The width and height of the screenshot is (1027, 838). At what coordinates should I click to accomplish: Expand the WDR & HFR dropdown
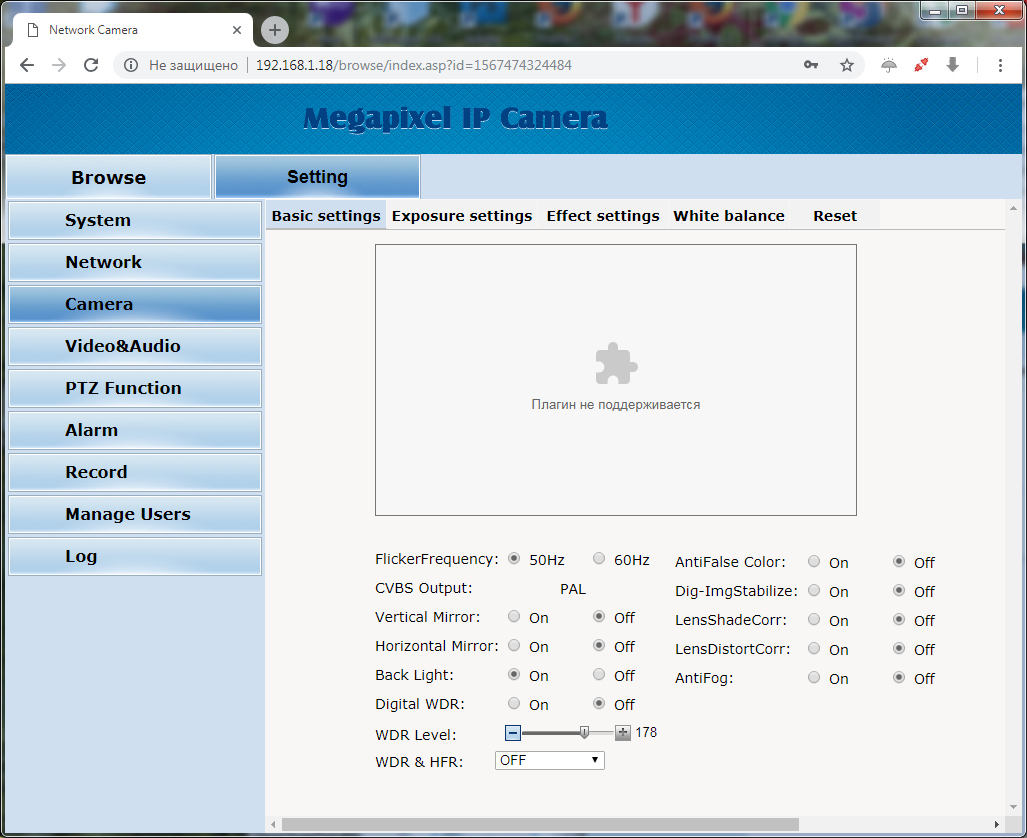point(550,760)
